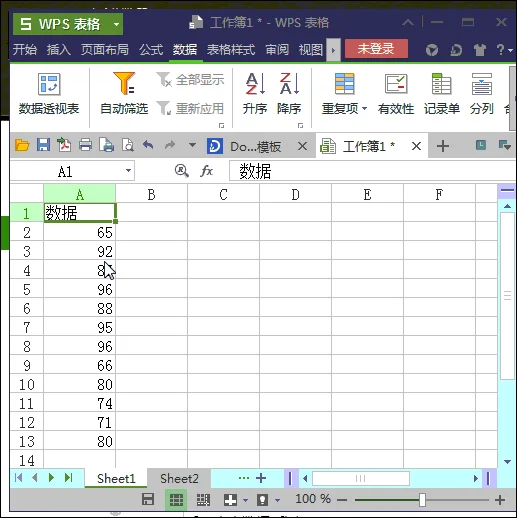Click the zoom magnifier beside the formula bar
Image resolution: width=517 pixels, height=518 pixels.
(x=182, y=171)
